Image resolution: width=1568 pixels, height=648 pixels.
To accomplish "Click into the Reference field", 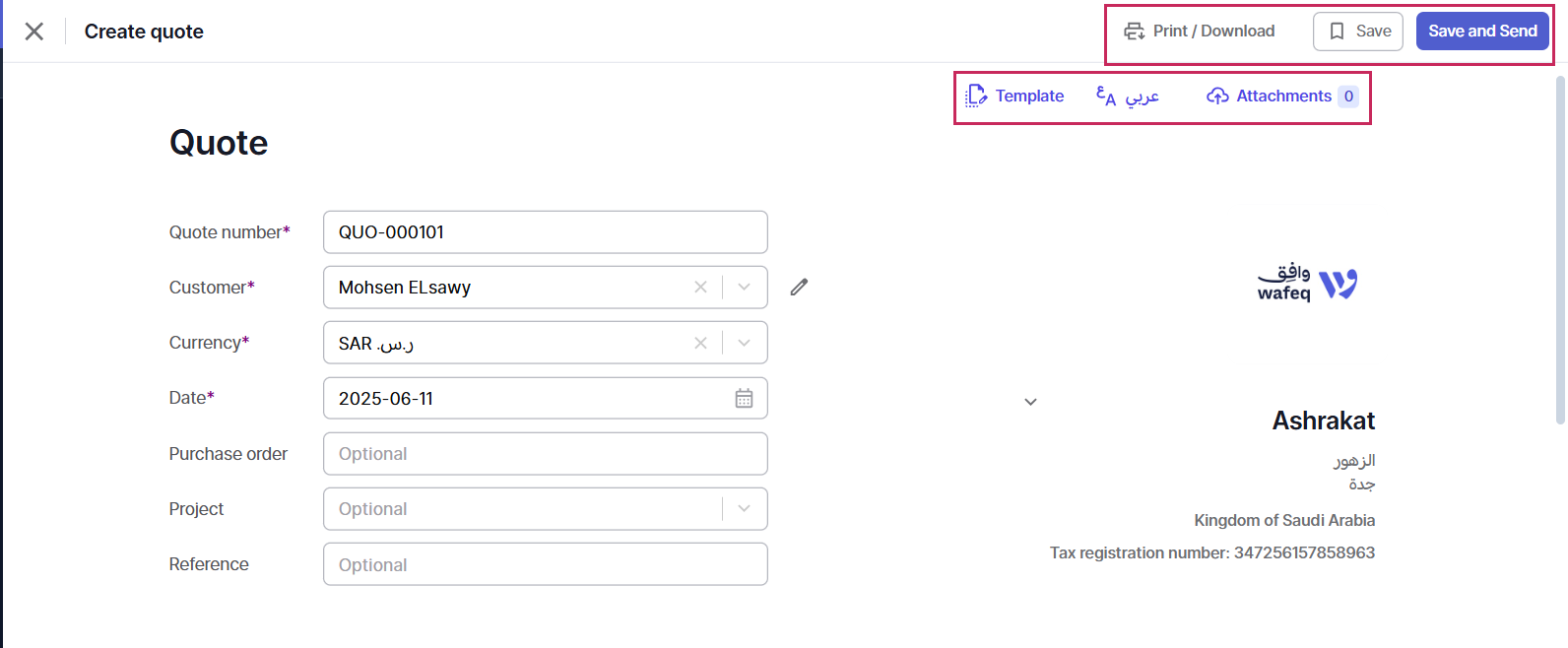I will 545,564.
